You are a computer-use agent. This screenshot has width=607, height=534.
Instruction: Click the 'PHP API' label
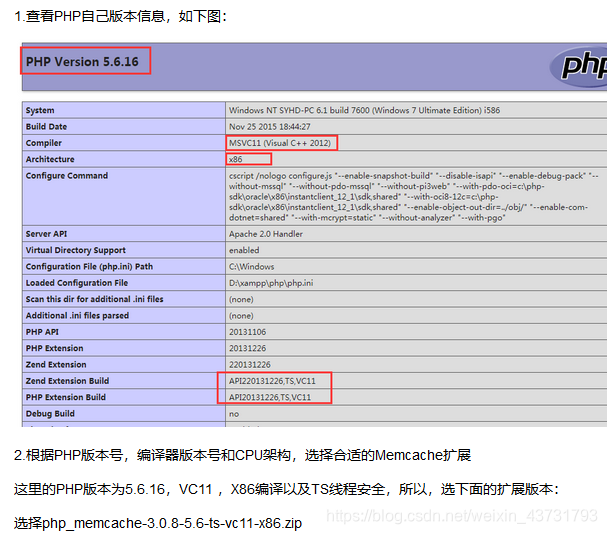coord(42,332)
